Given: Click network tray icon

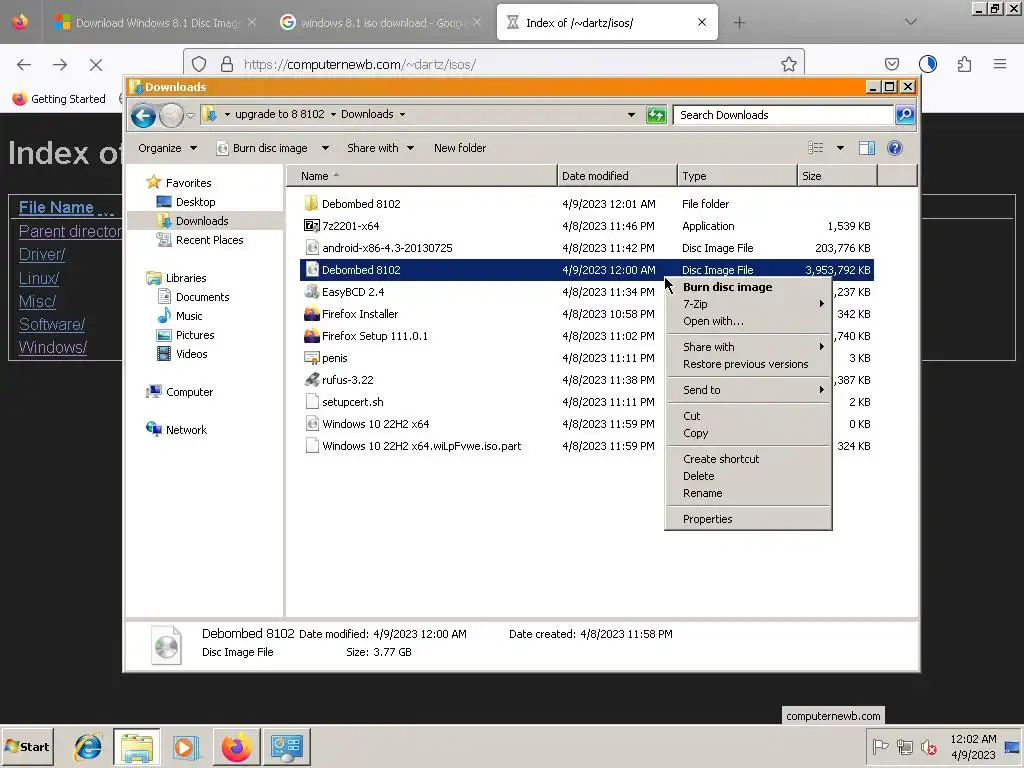Looking at the screenshot, I should click(904, 746).
